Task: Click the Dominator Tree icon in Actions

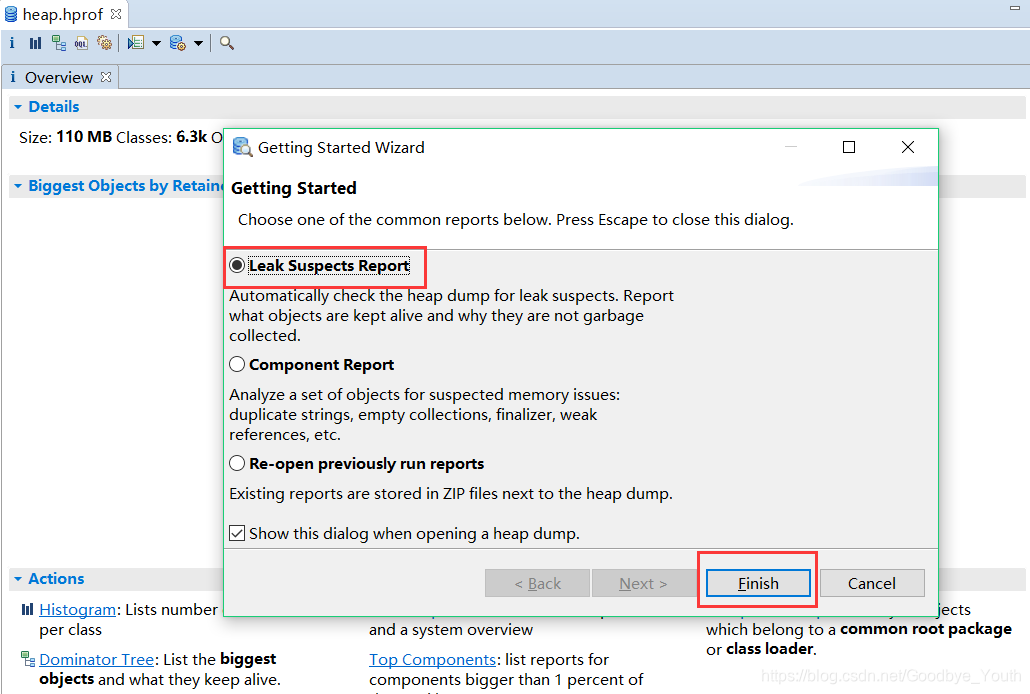Action: [x=28, y=658]
